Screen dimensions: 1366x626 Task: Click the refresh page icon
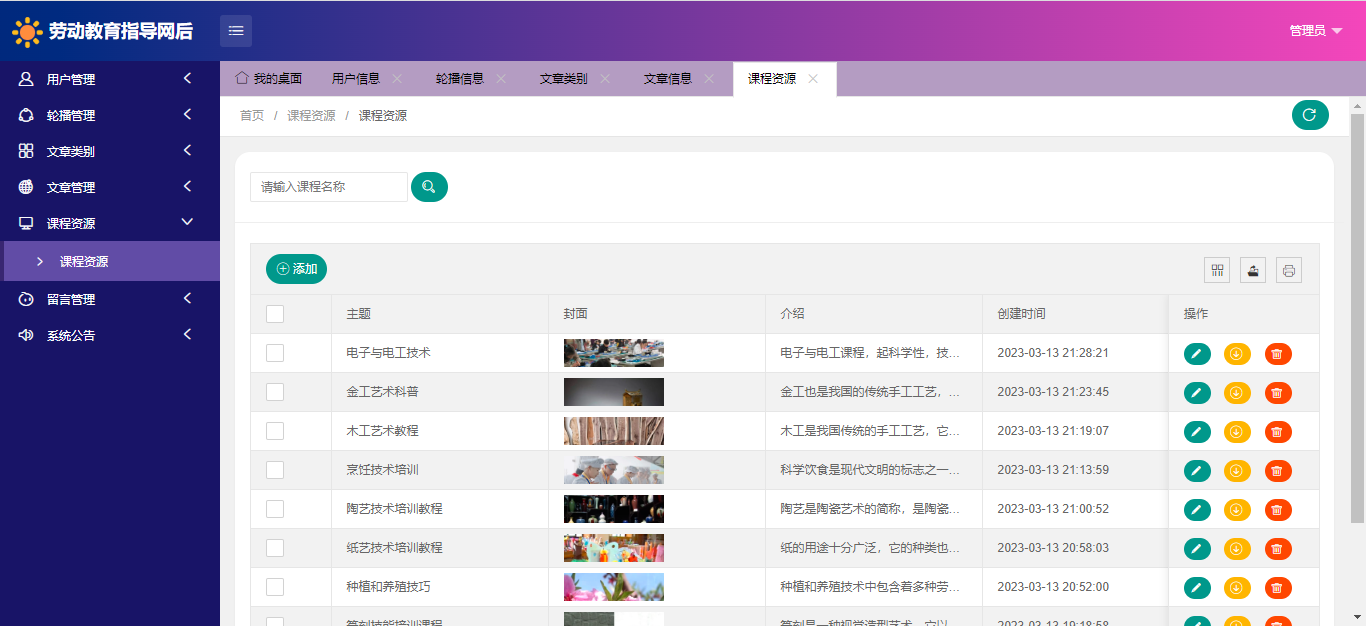1310,115
